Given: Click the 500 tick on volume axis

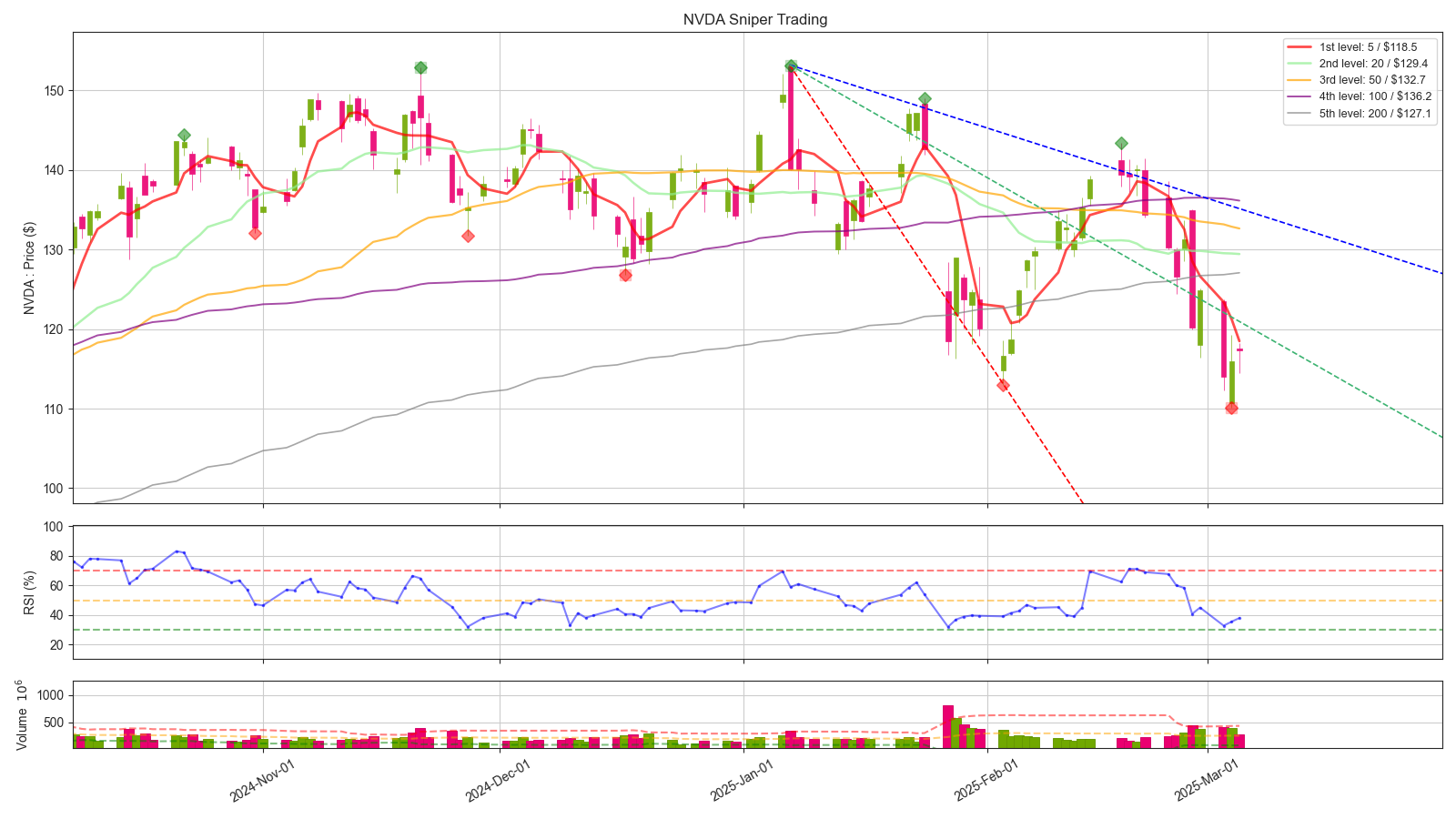Looking at the screenshot, I should (55, 723).
